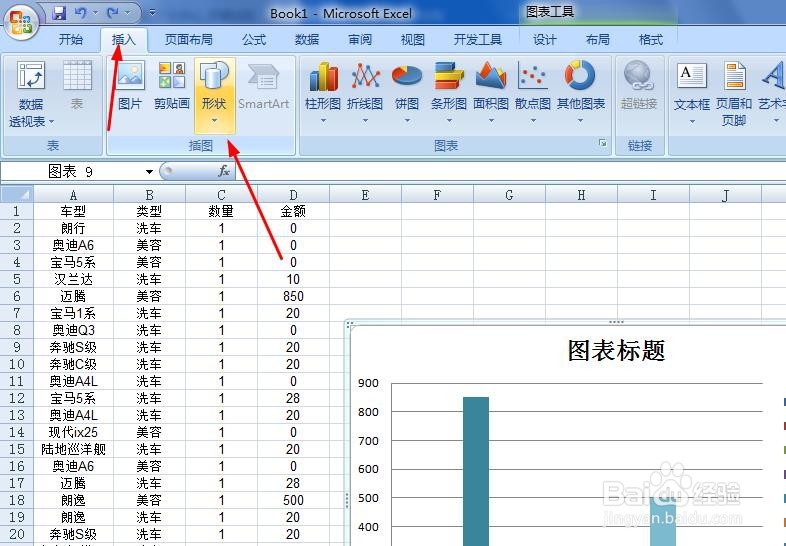
Task: Expand the 散点图 dropdown arrow
Action: [533, 120]
